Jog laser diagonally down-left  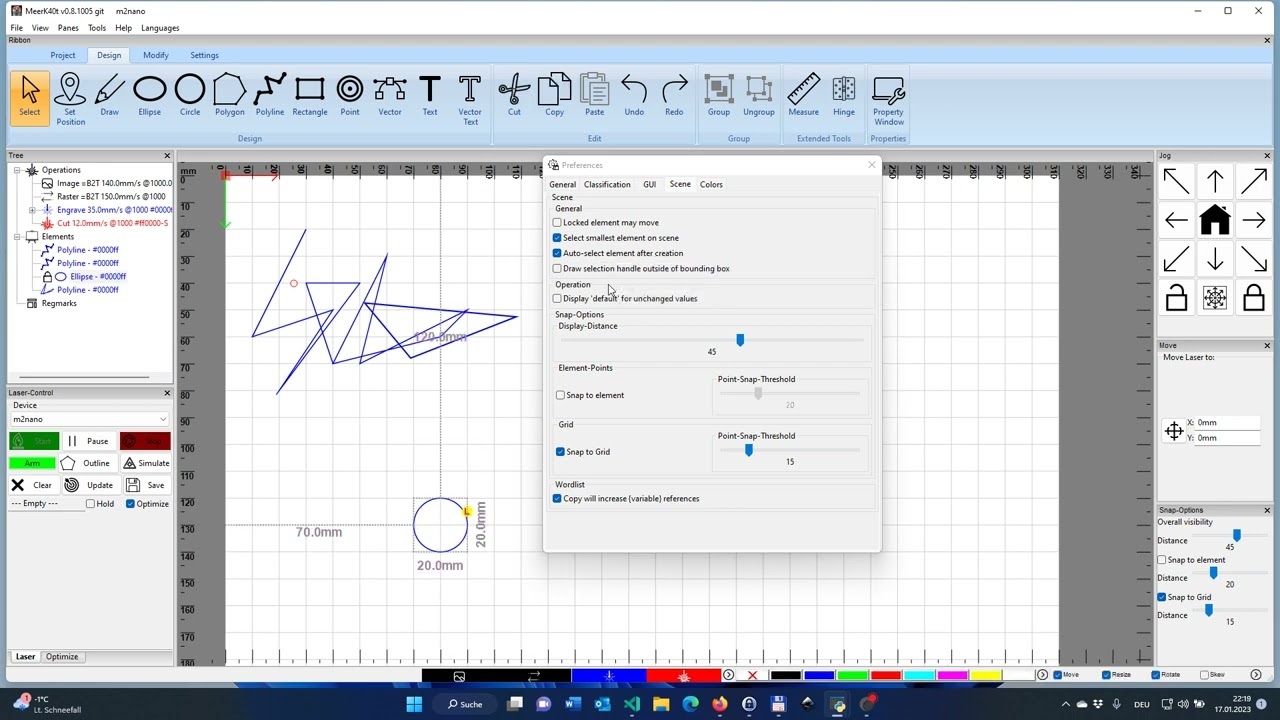pyautogui.click(x=1176, y=259)
